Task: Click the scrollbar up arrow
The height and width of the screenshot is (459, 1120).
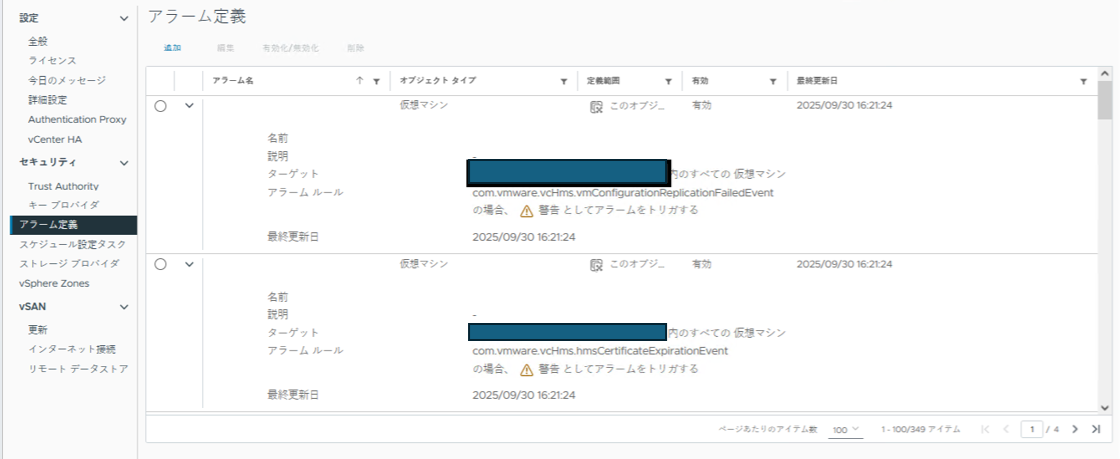Action: (1104, 74)
